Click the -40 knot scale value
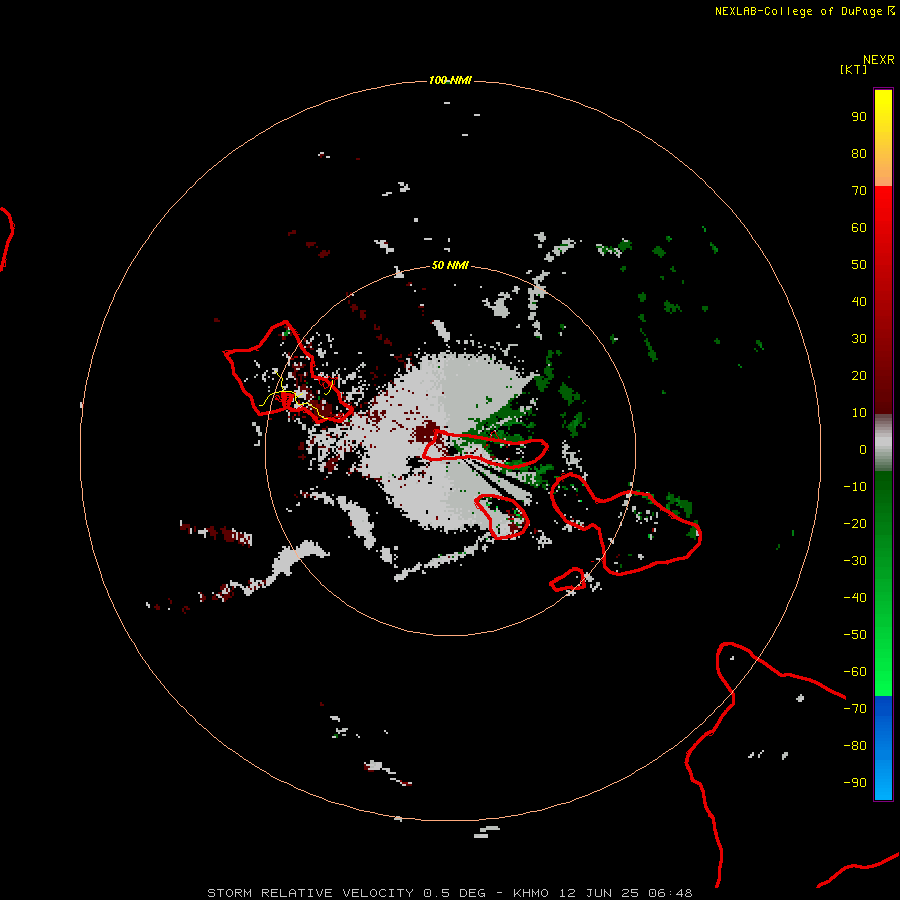 [x=855, y=598]
